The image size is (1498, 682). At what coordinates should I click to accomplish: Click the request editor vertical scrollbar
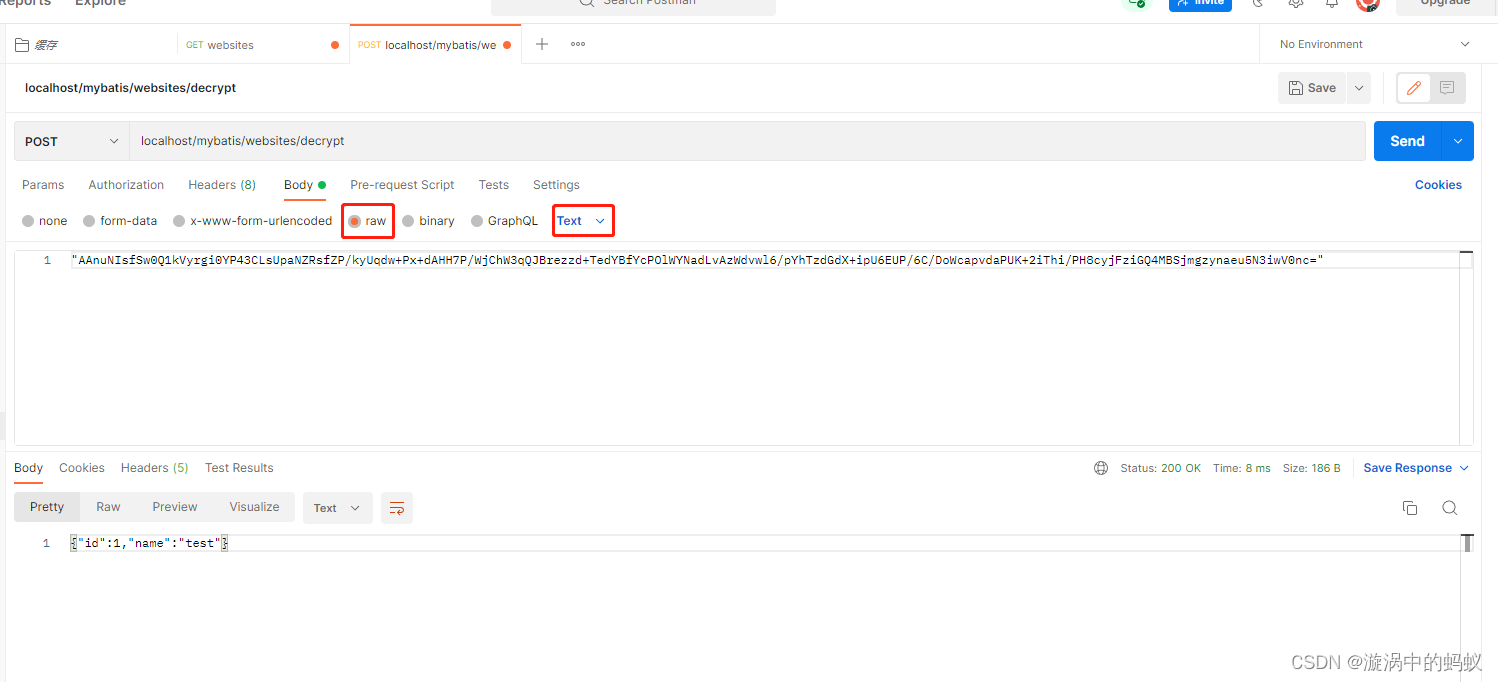(1466, 347)
